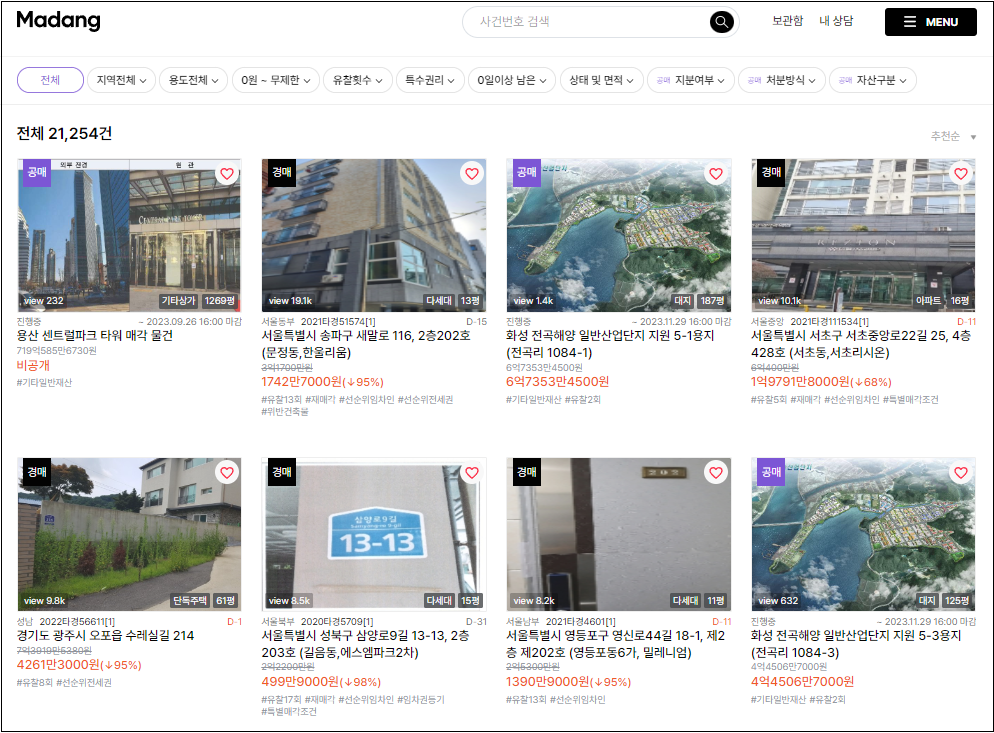The width and height of the screenshot is (994, 733).
Task: Click the 공매 badge on 용산 센트럴파크 card
Action: (x=37, y=172)
